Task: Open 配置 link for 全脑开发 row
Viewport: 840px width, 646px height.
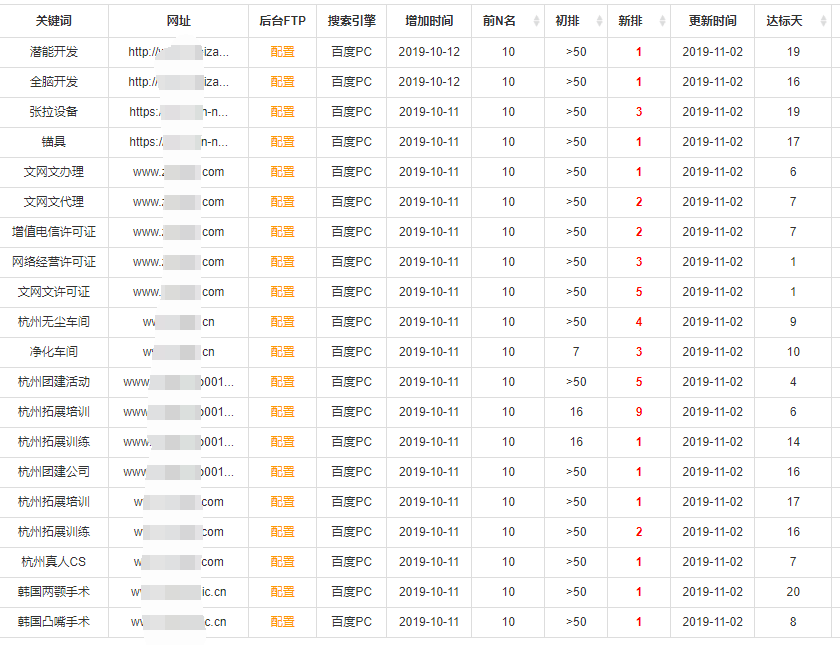Action: (x=282, y=82)
